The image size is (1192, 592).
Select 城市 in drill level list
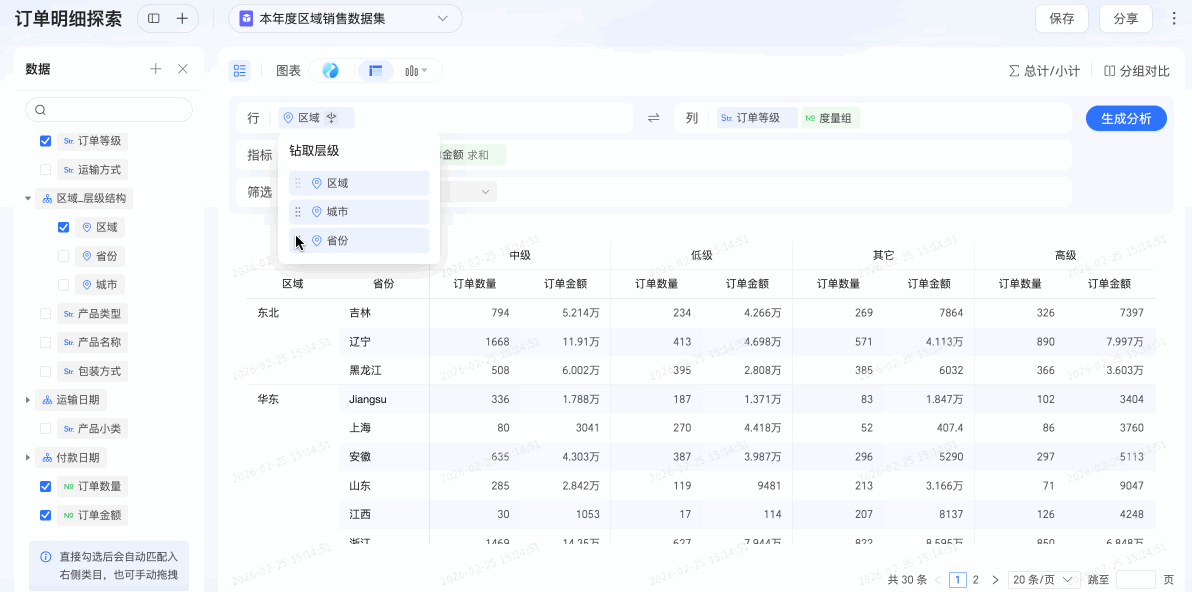(359, 212)
